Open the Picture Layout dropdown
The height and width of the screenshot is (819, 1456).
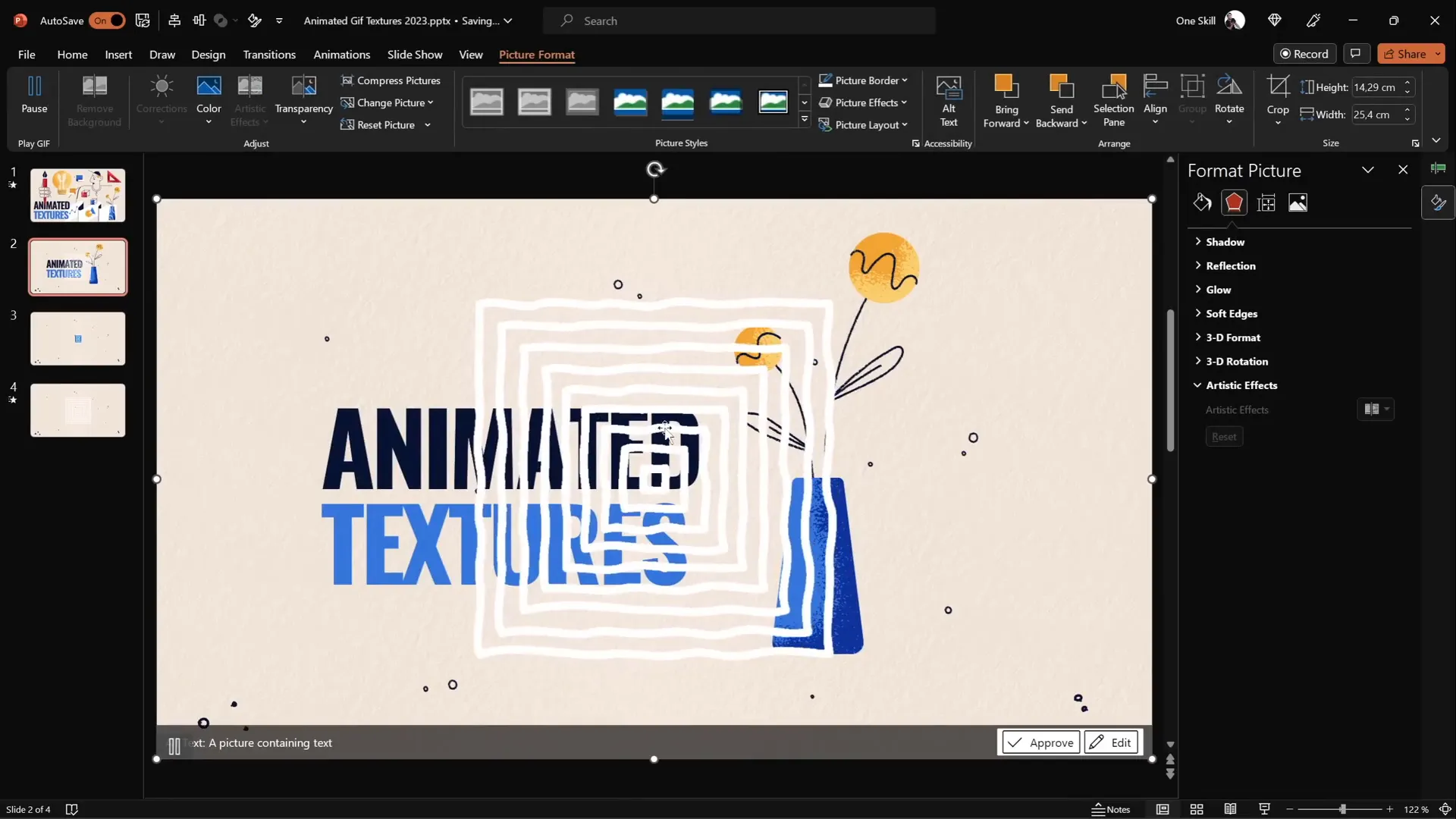(863, 125)
